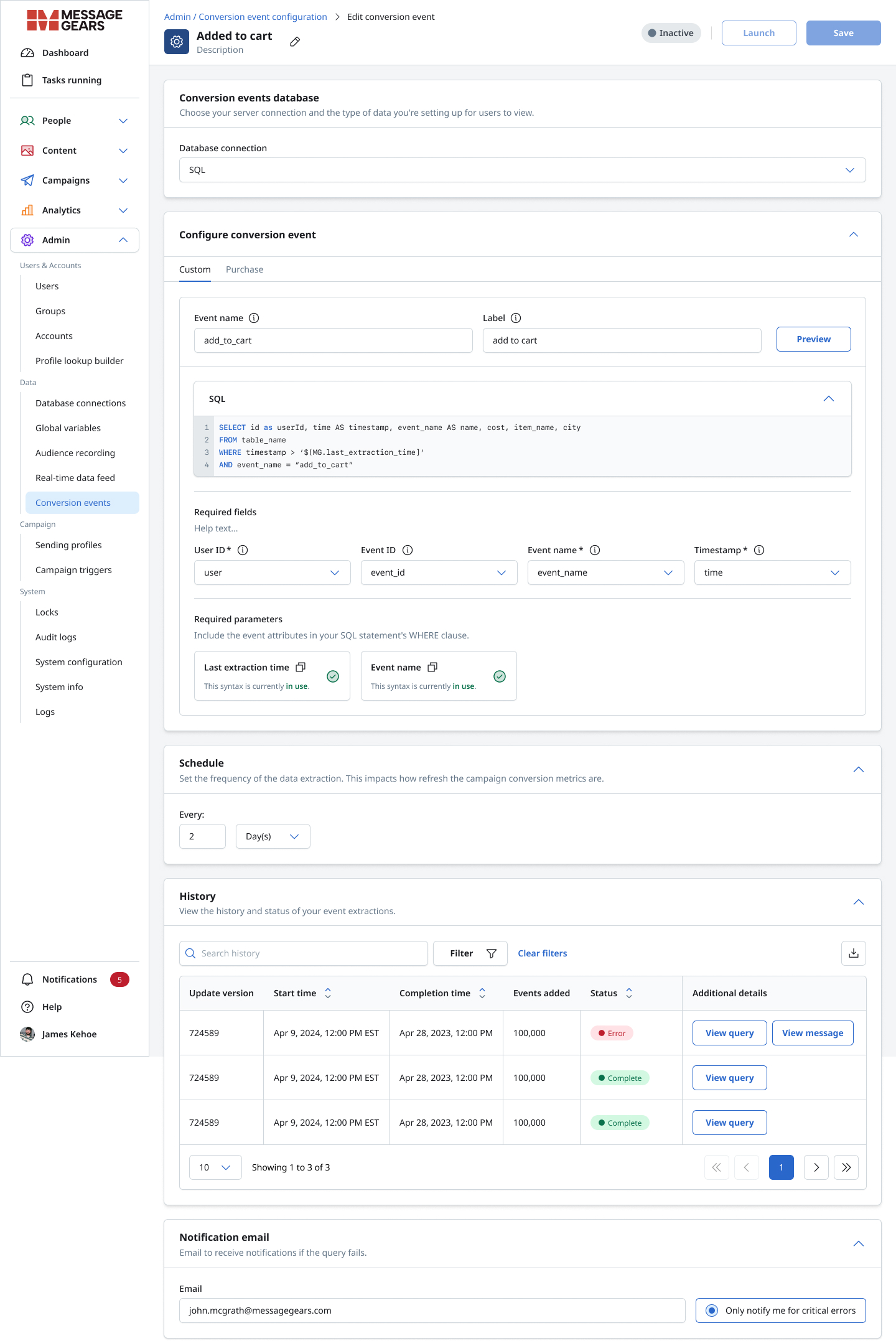Click the search magnifier icon in history

point(191,953)
